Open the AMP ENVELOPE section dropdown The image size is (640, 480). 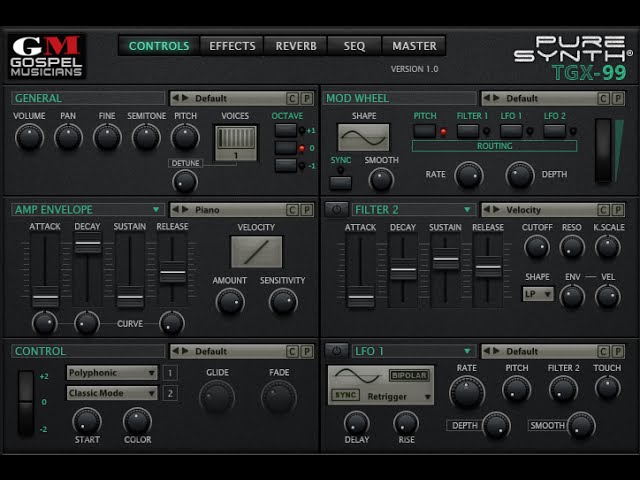pyautogui.click(x=156, y=209)
